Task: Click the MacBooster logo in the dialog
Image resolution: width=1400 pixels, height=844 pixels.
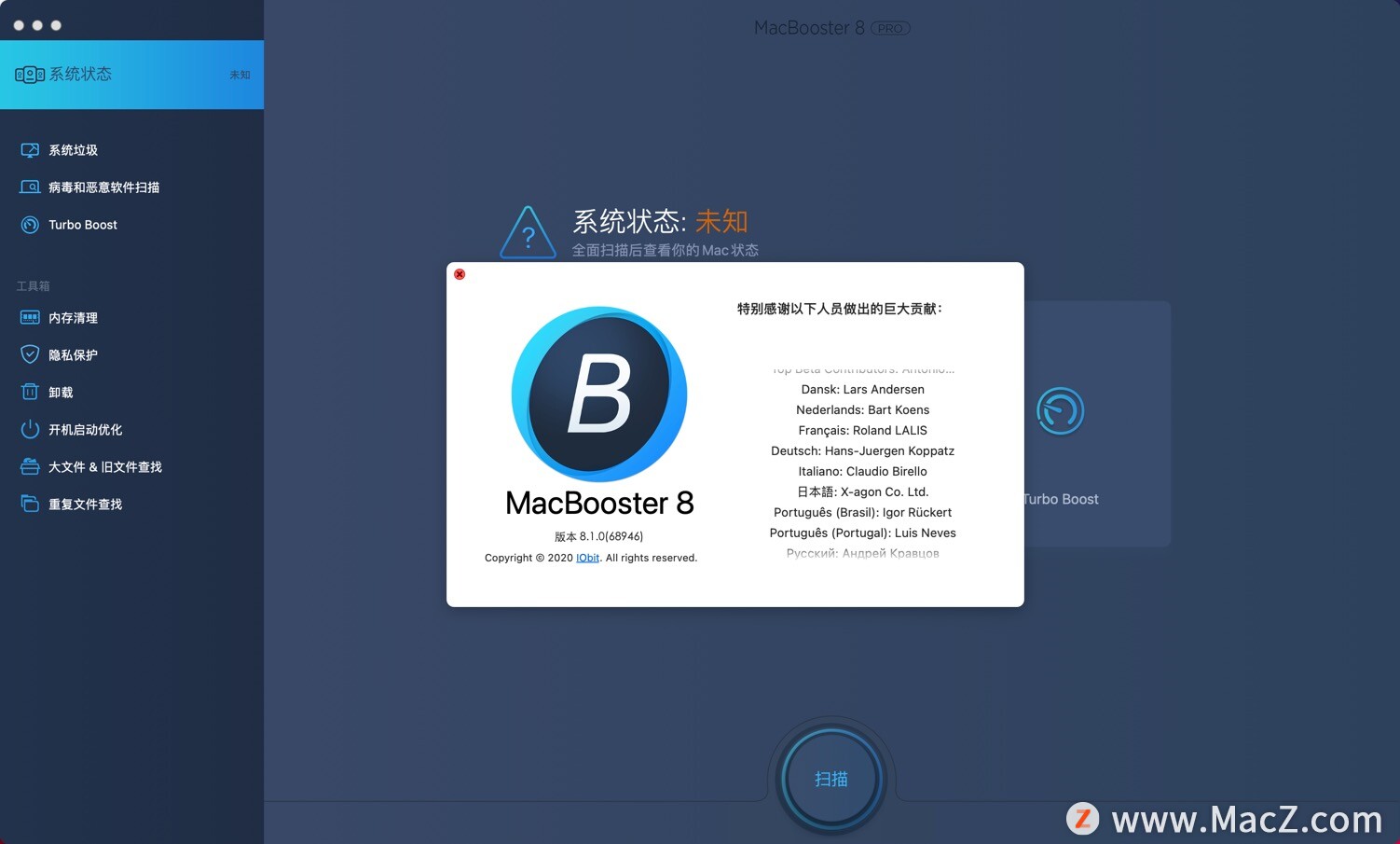Action: [x=598, y=394]
